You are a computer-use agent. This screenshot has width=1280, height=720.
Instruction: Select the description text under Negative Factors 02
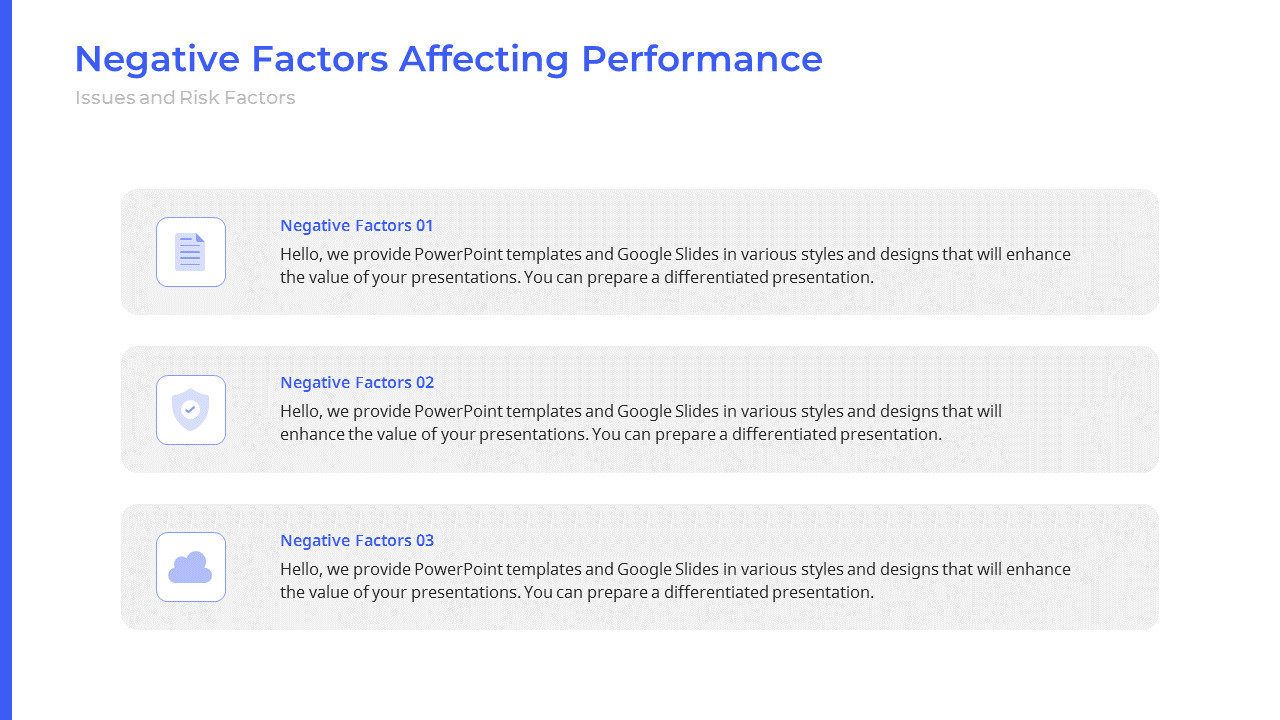click(640, 423)
